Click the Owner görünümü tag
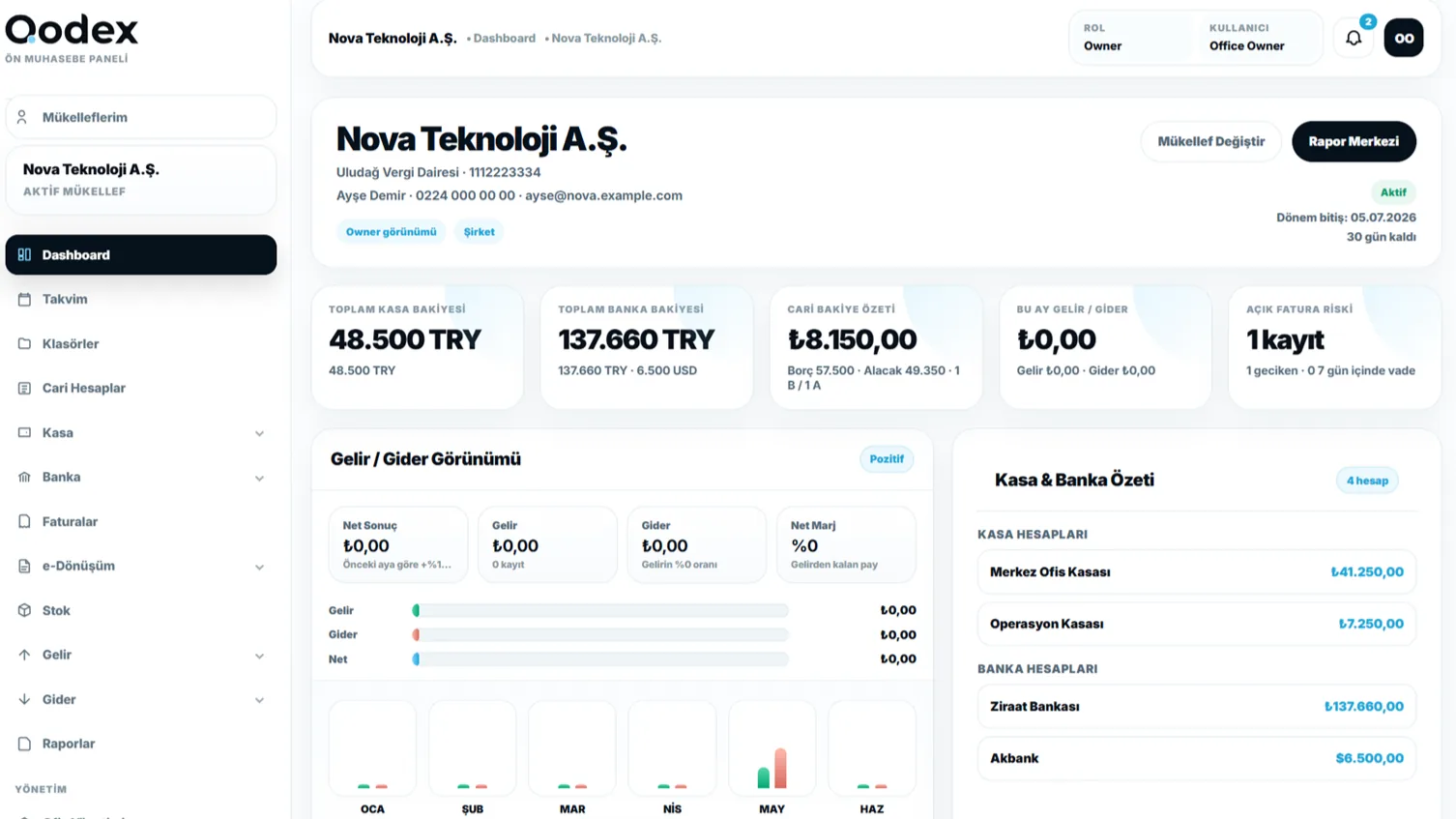The width and height of the screenshot is (1456, 819). click(391, 232)
